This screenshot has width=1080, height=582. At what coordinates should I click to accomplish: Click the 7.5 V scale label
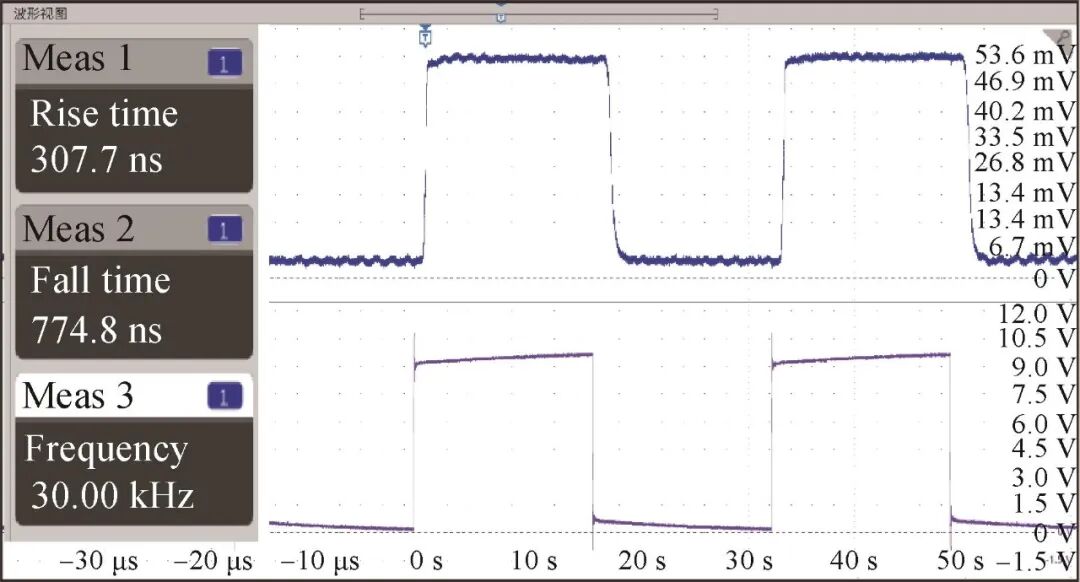(x=1043, y=394)
